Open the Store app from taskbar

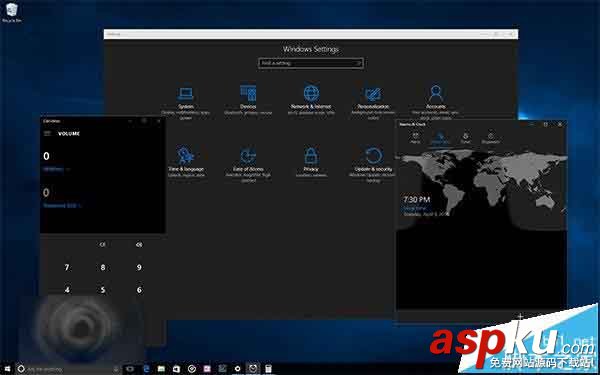[x=176, y=369]
